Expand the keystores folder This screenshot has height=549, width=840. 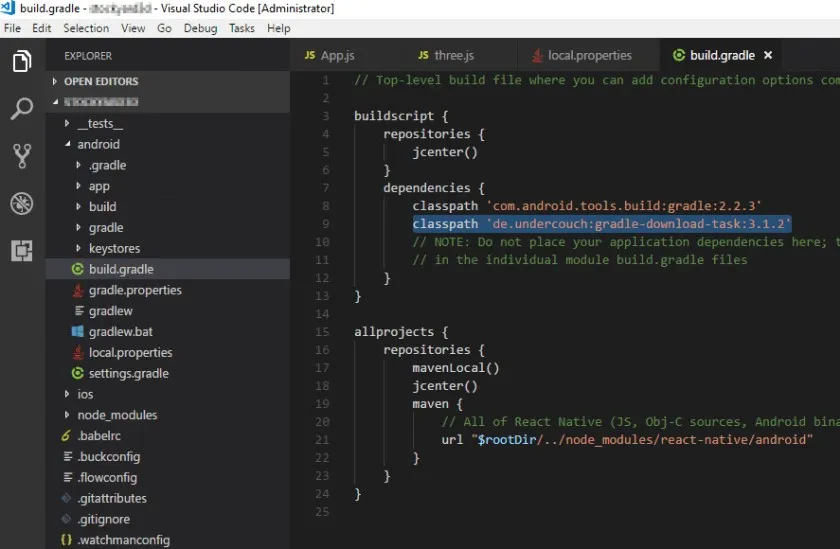coord(78,248)
